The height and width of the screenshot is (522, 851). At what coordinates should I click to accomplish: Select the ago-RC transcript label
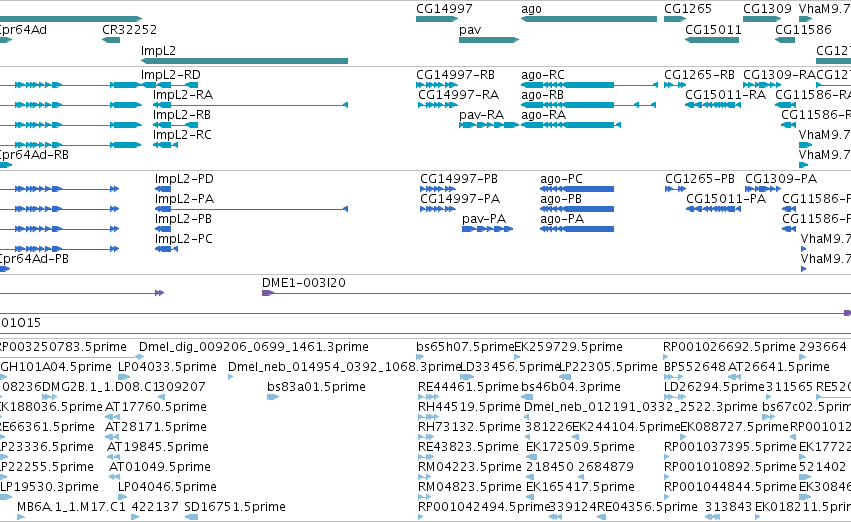543,75
